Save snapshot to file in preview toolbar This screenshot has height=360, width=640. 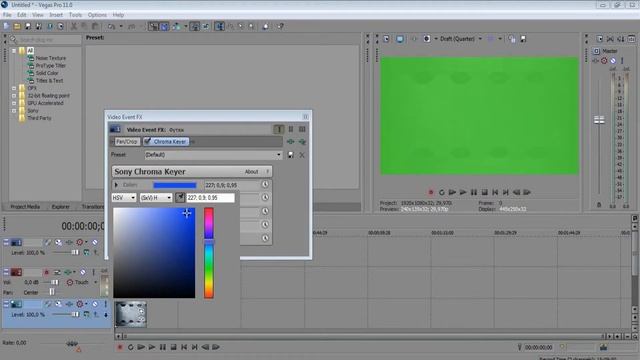pyautogui.click(x=523, y=39)
